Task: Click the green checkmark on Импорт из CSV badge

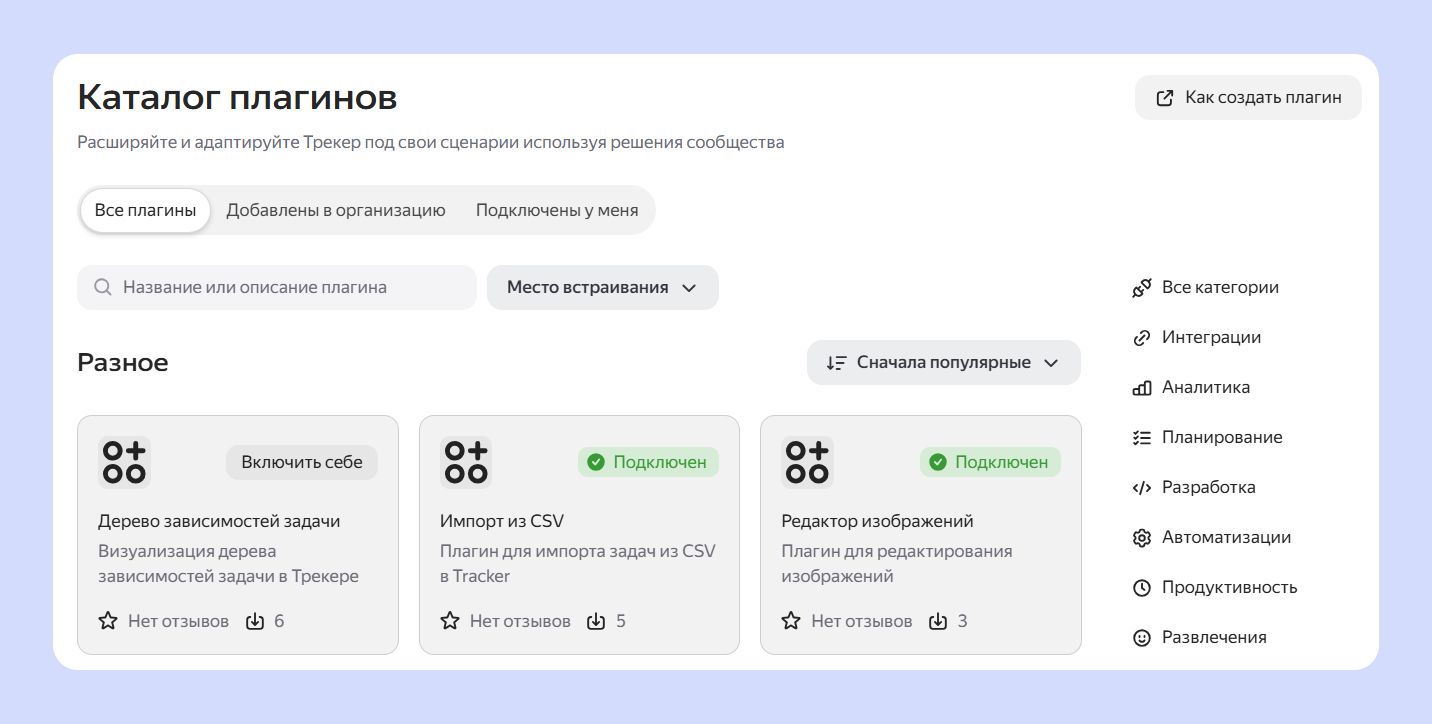Action: point(596,462)
